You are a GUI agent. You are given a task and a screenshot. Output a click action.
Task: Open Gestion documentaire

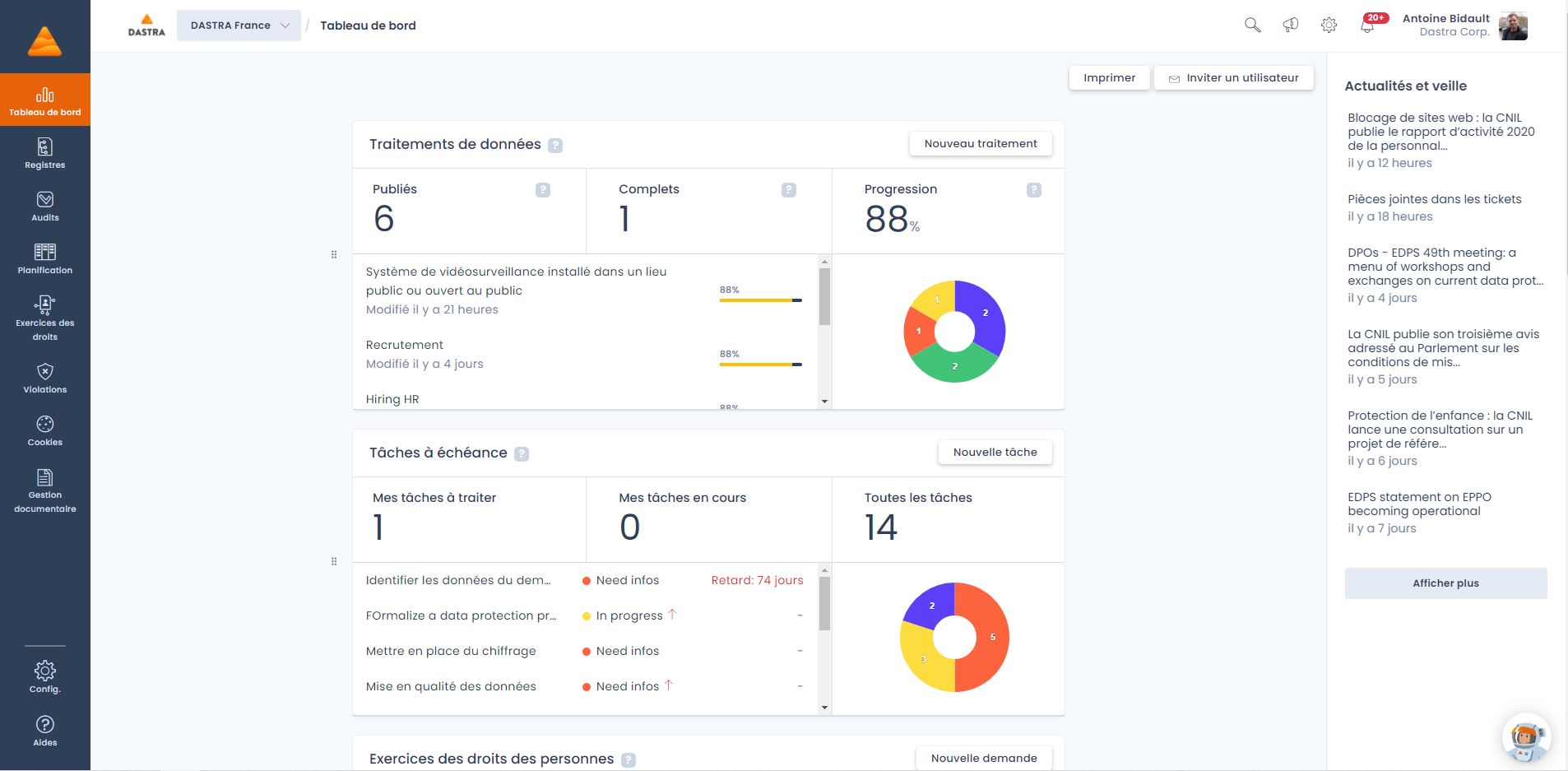[45, 490]
